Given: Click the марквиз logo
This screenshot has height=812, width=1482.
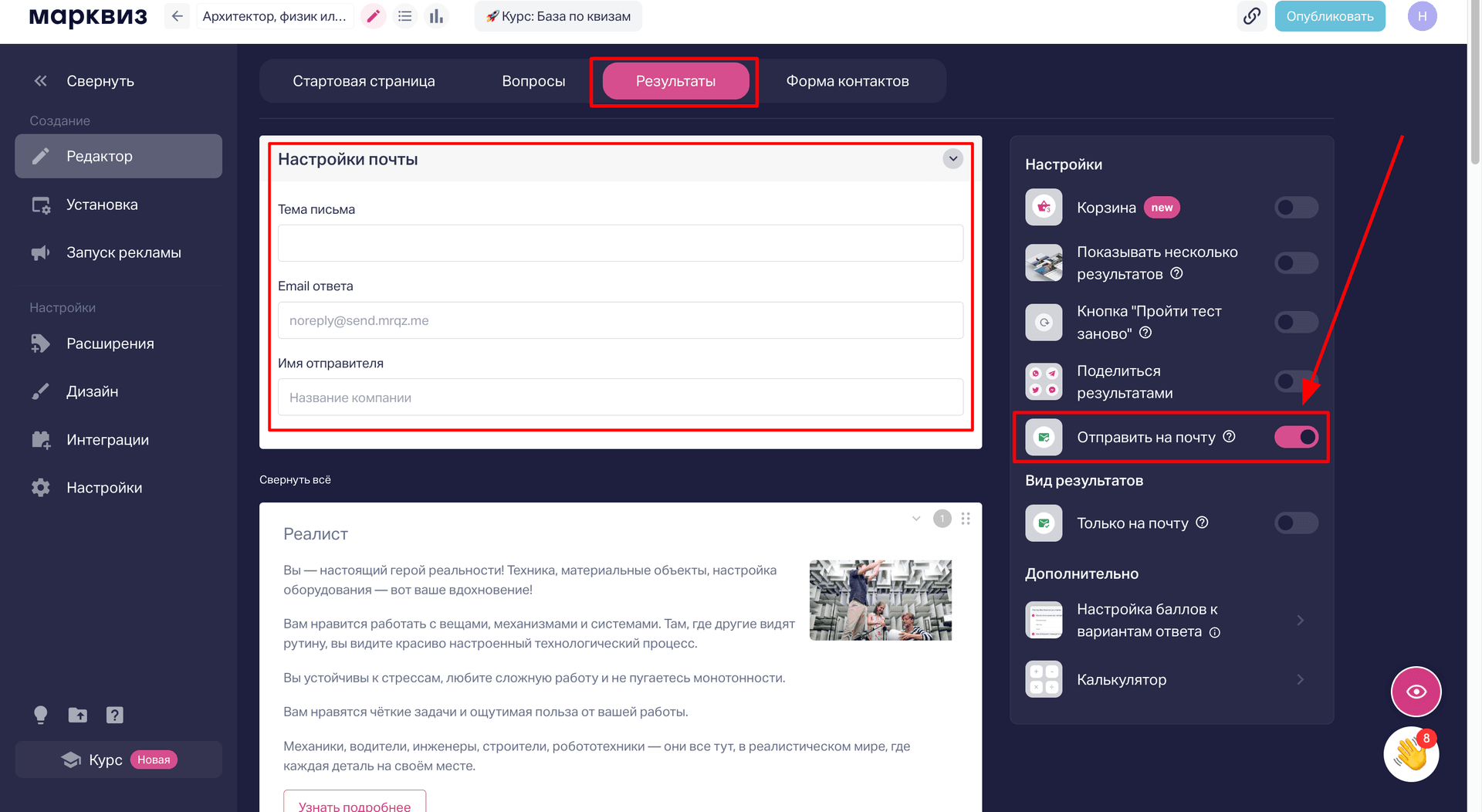Looking at the screenshot, I should (x=87, y=16).
